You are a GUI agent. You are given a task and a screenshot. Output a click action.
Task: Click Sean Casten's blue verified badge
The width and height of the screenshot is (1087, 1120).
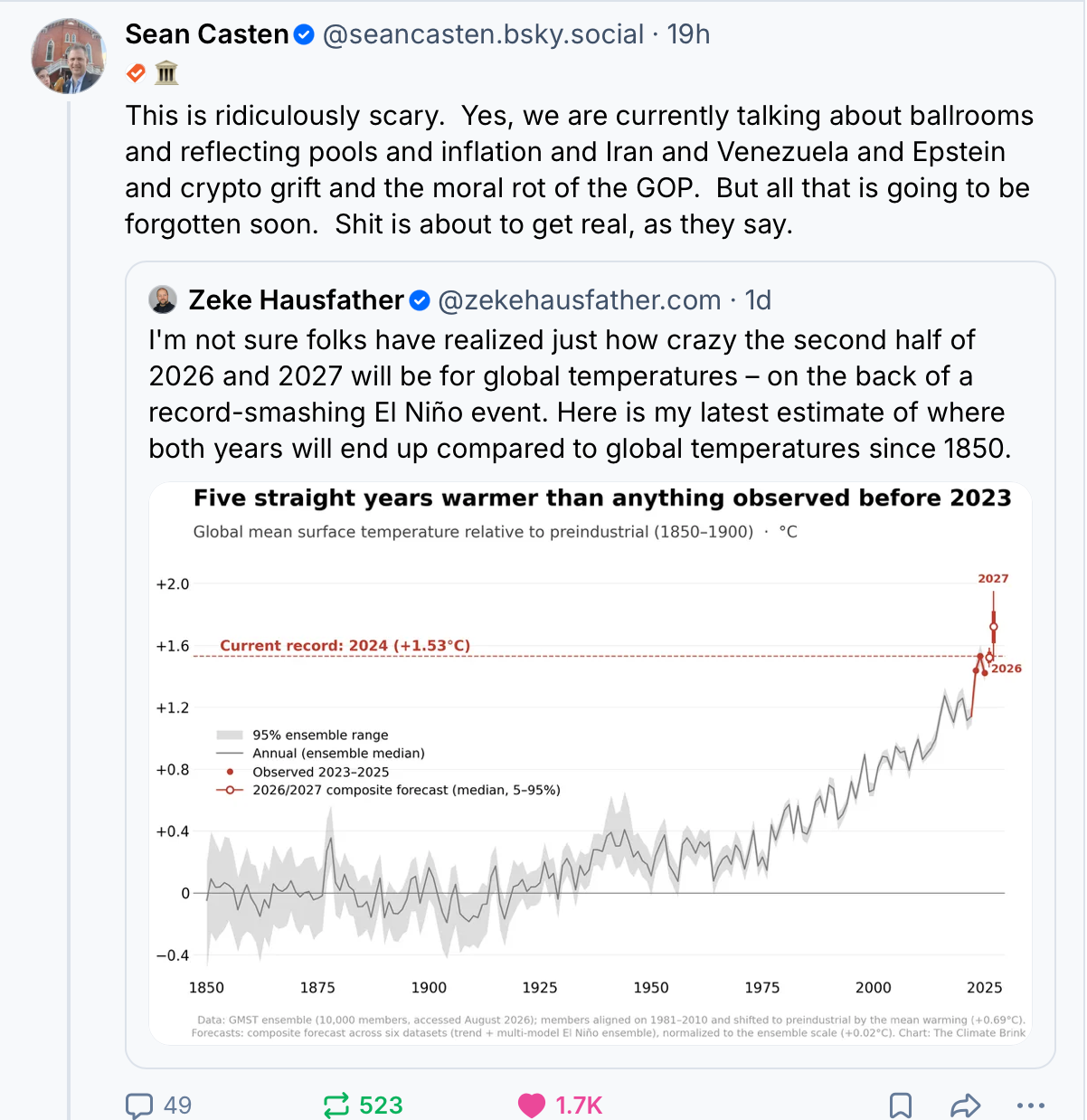click(305, 34)
